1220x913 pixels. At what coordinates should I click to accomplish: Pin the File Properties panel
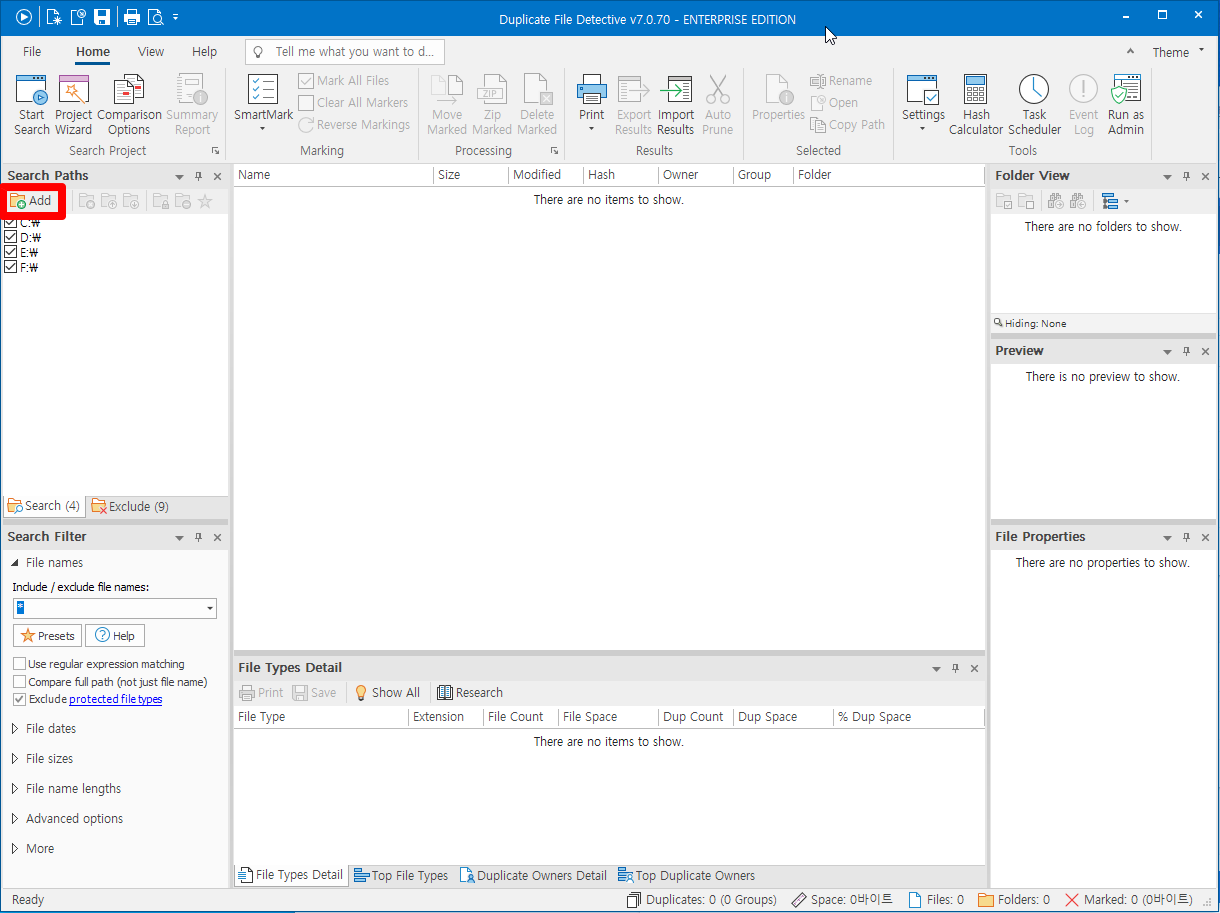pos(1186,537)
